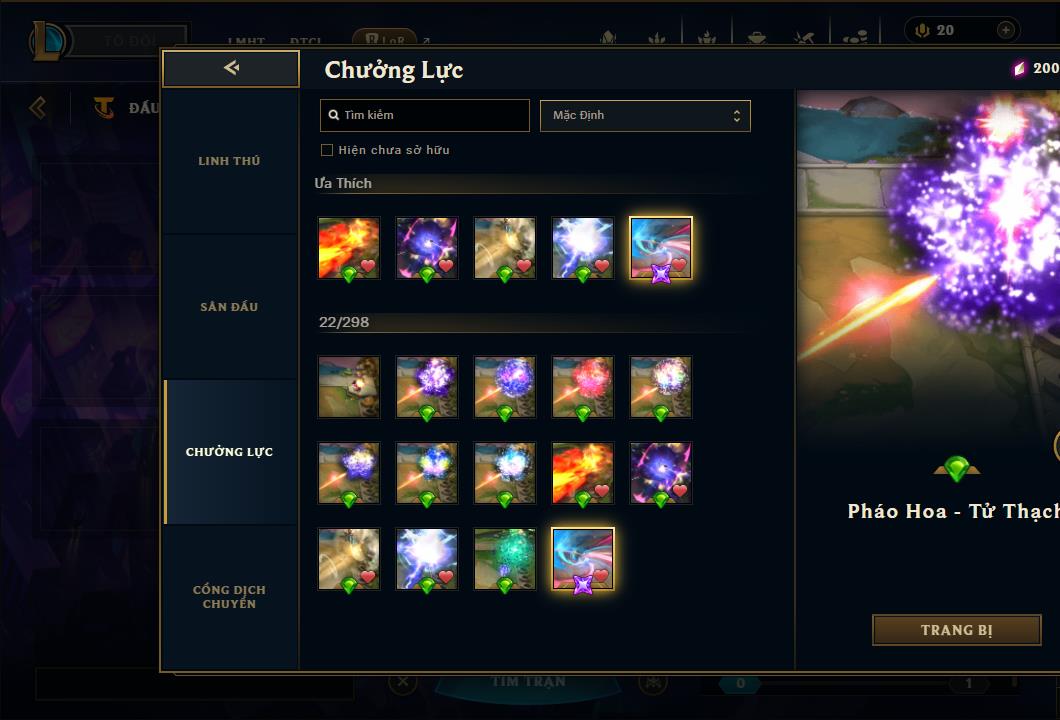
Task: Click the Trang Bị equip button
Action: click(x=957, y=630)
